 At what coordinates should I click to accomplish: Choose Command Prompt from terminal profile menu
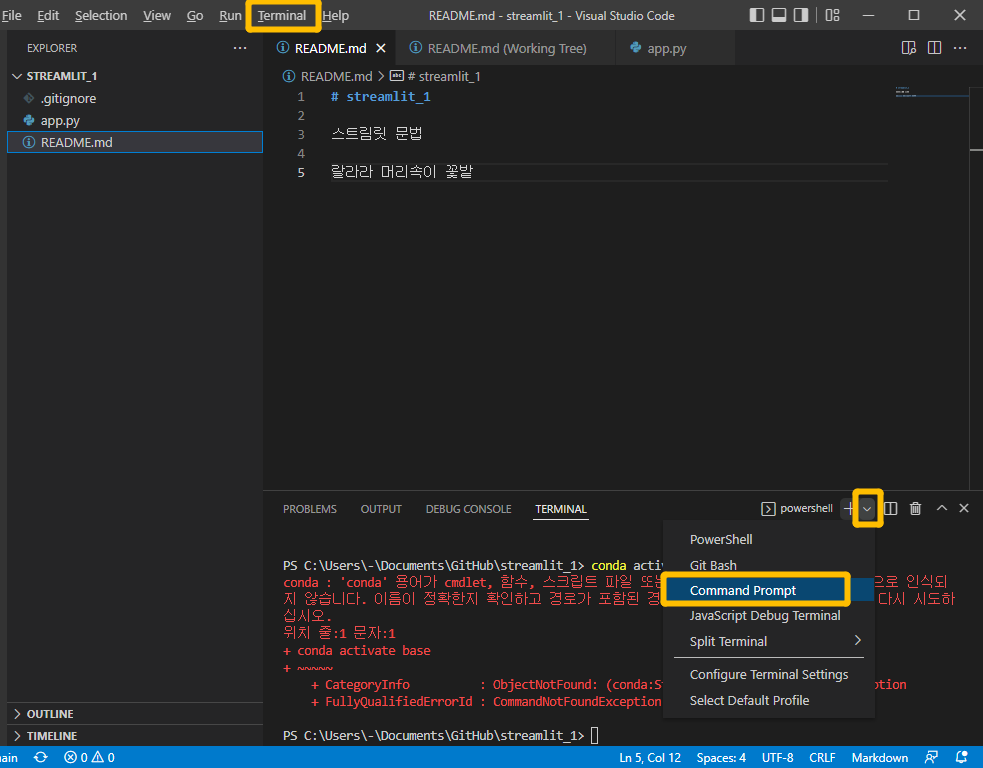click(769, 591)
